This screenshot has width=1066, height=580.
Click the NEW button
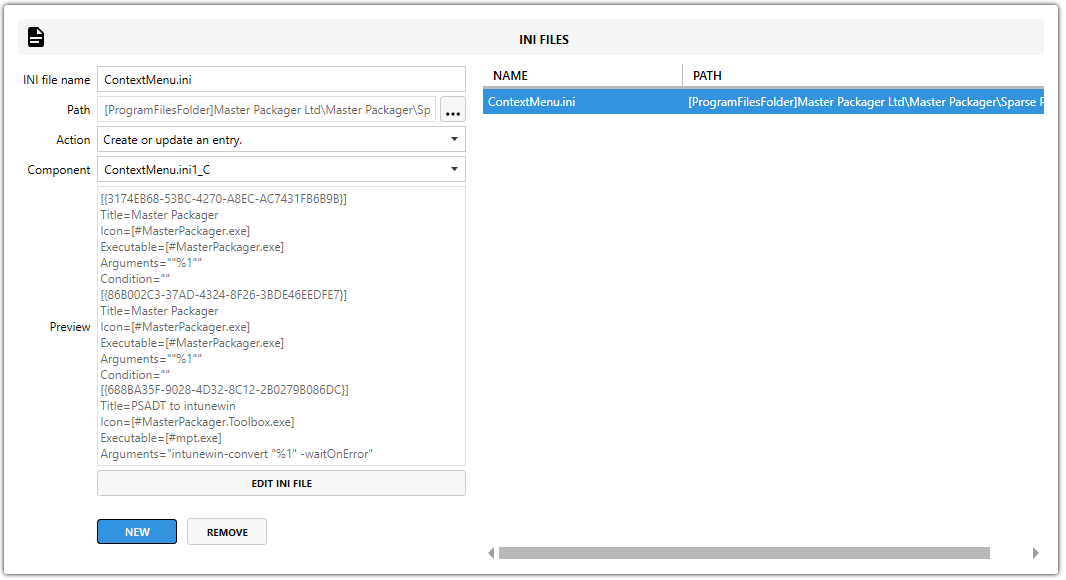[x=137, y=532]
